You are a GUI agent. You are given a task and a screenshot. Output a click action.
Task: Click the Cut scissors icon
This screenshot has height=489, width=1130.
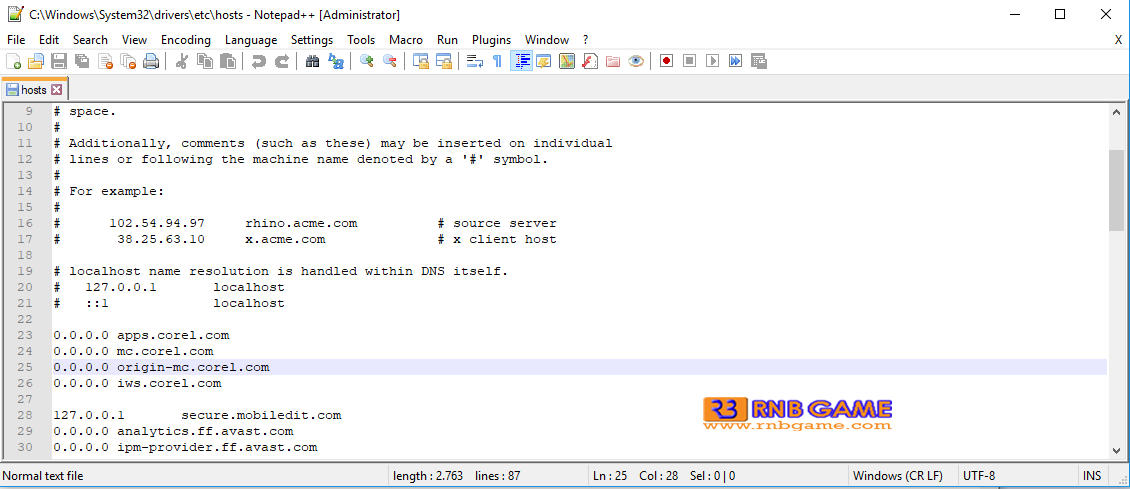(x=182, y=61)
